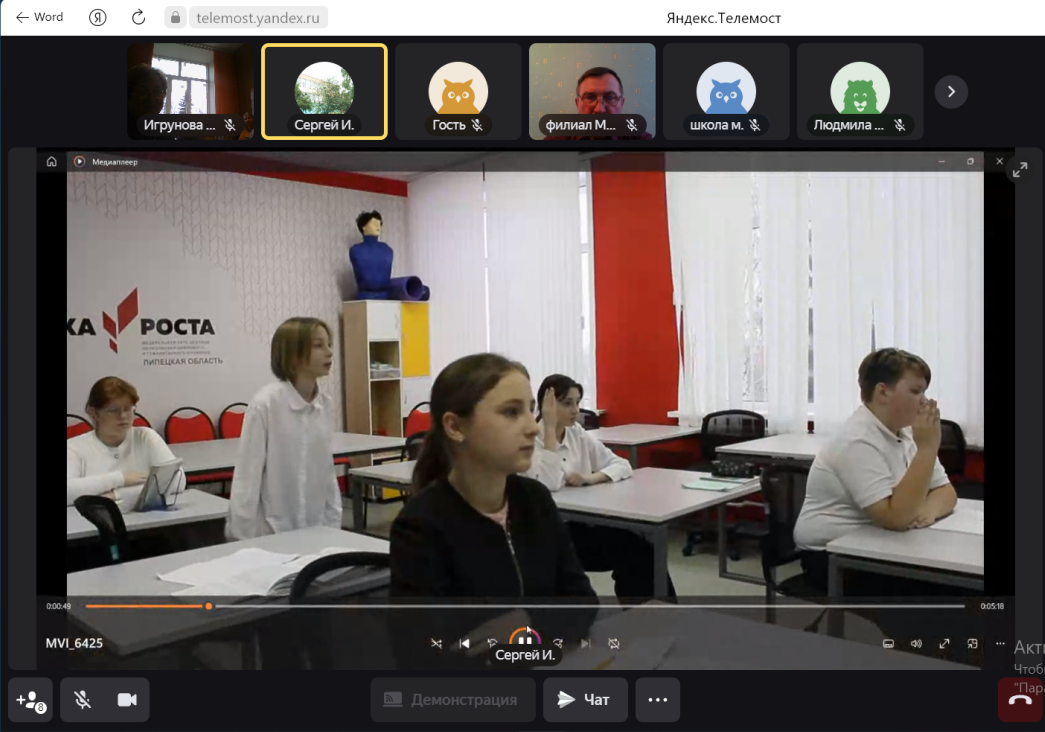Screen dimensions: 1045x732
Task: Select филиал М... participant video tile
Action: pyautogui.click(x=592, y=91)
